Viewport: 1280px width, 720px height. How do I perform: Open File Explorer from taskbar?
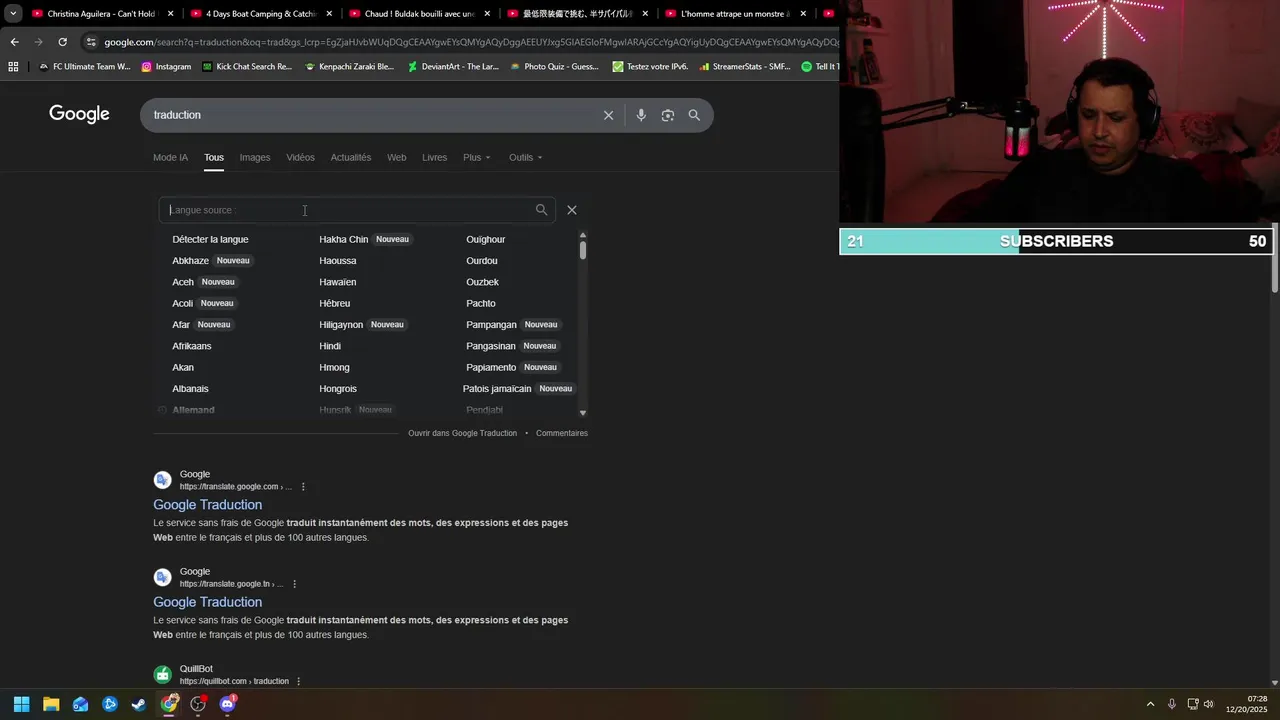coord(51,704)
